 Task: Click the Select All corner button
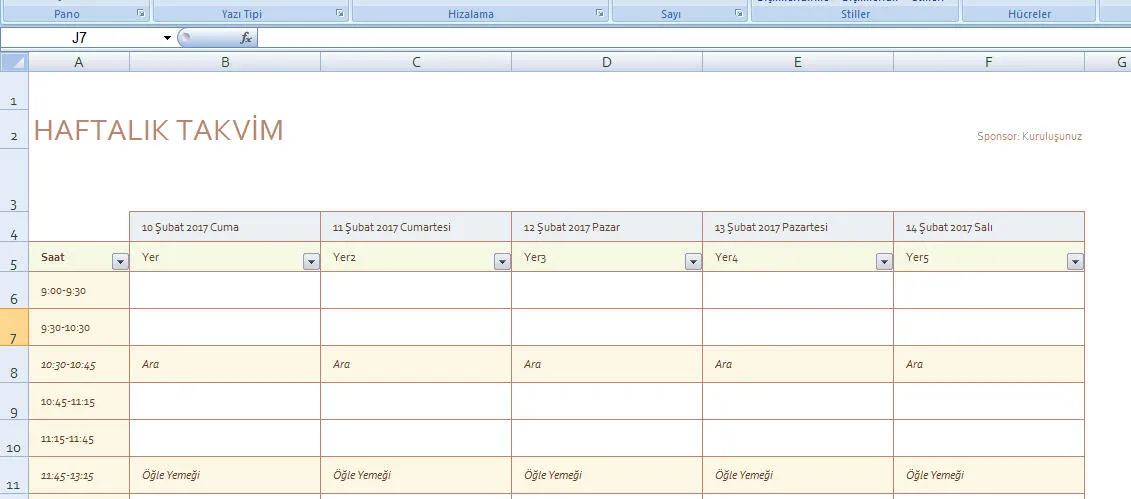pyautogui.click(x=14, y=62)
